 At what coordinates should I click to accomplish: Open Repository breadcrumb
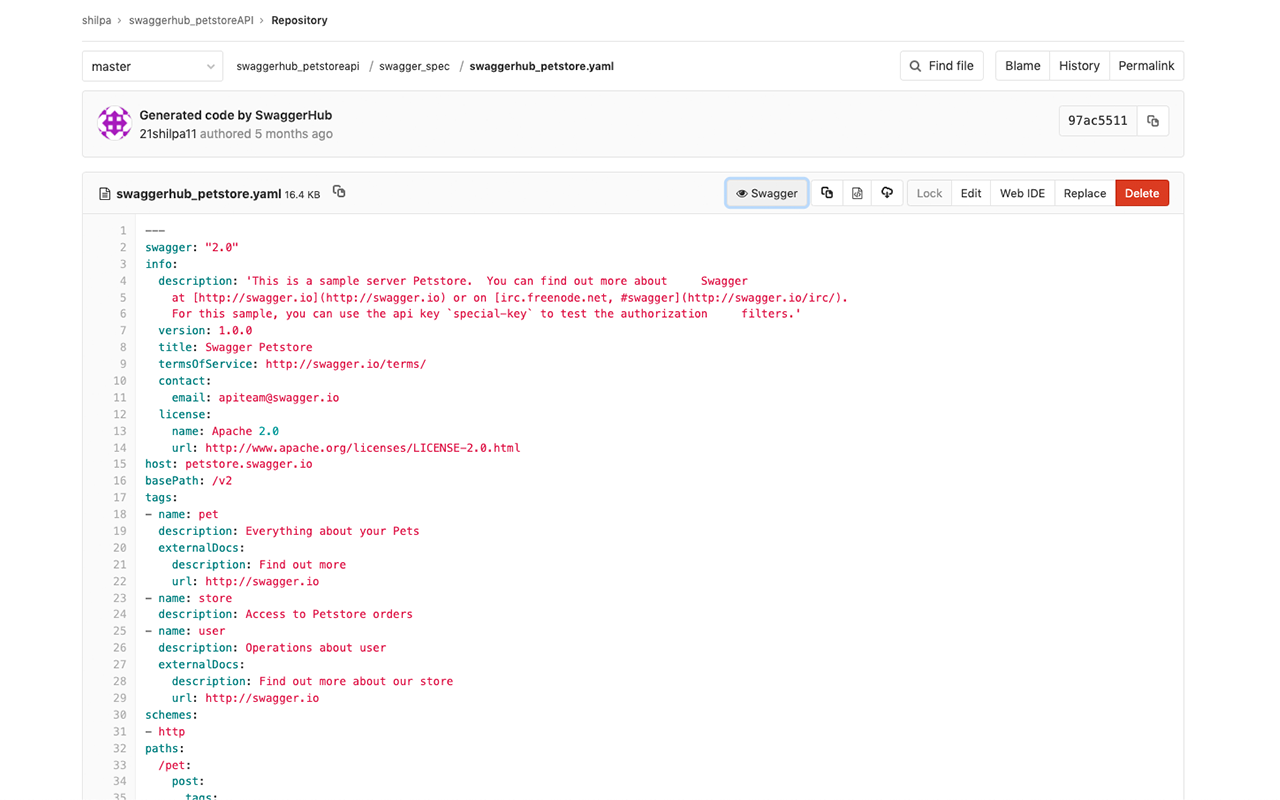299,20
